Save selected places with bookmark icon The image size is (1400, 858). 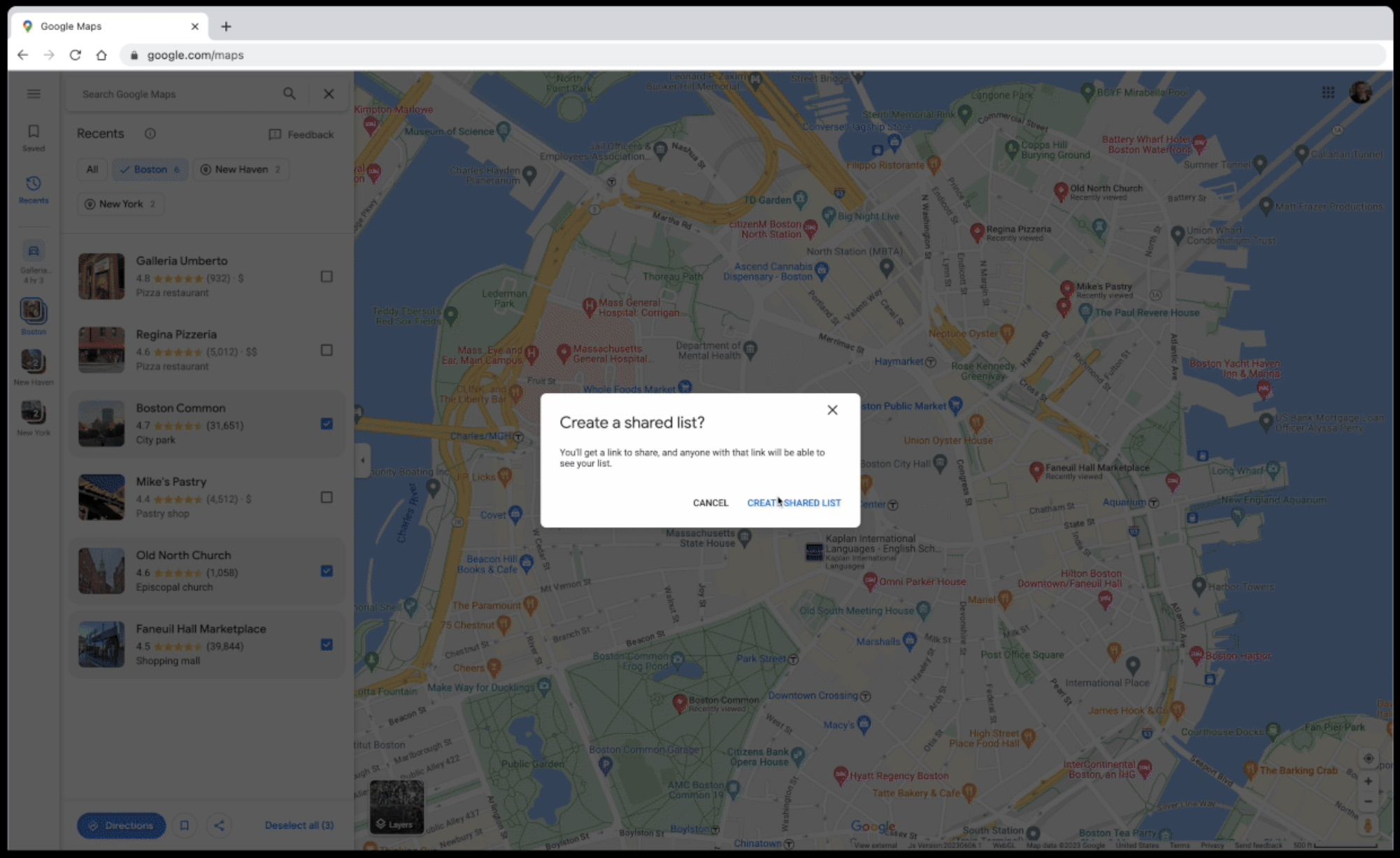[x=184, y=825]
